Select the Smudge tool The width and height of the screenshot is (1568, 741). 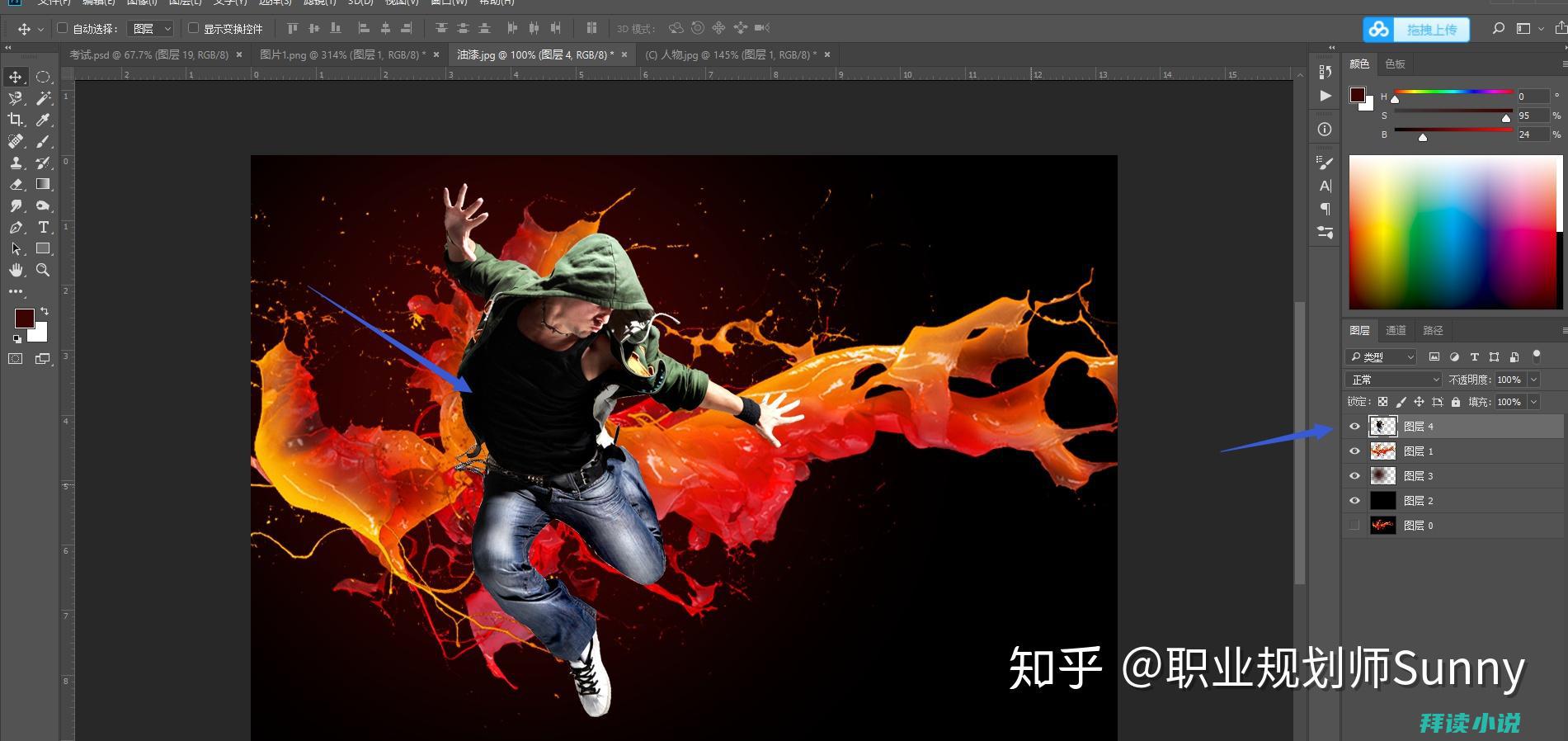click(16, 205)
